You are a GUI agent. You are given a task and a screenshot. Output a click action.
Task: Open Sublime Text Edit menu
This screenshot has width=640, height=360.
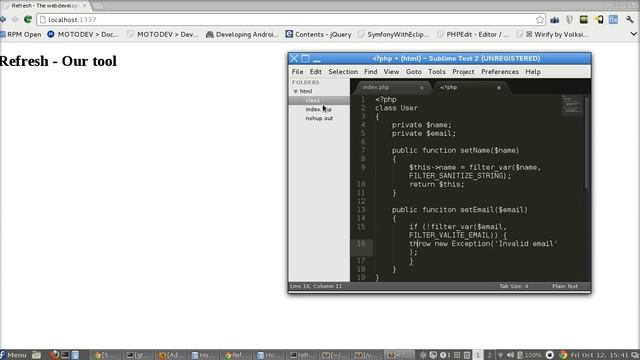[316, 71]
